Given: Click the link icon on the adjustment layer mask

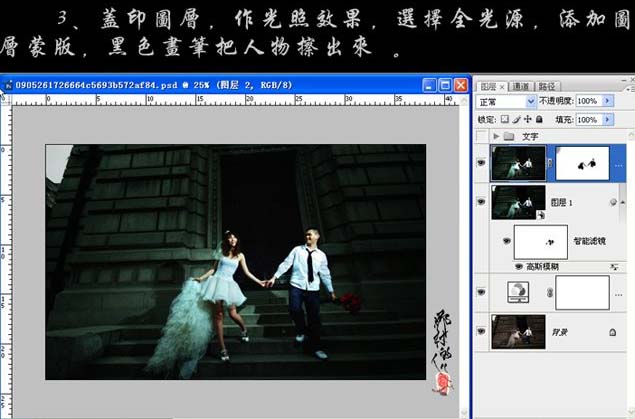Looking at the screenshot, I should 550,292.
